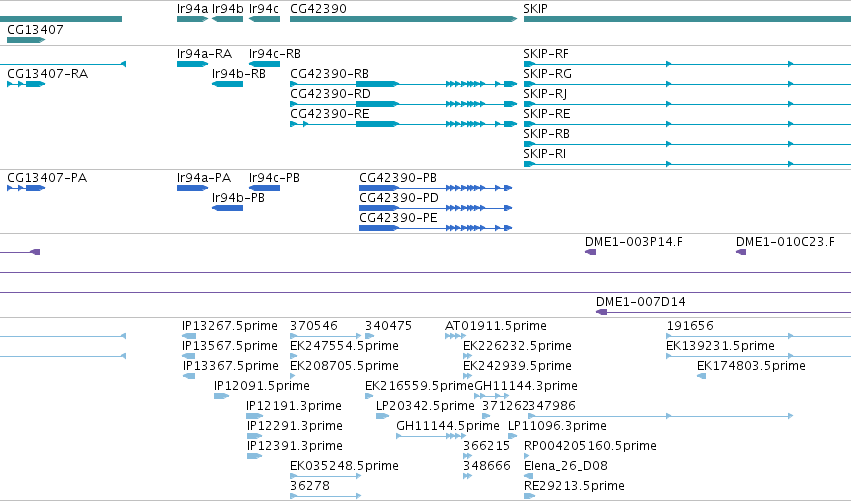Click transcript SKIP-RG
This screenshot has width=851, height=501.
coord(687,84)
